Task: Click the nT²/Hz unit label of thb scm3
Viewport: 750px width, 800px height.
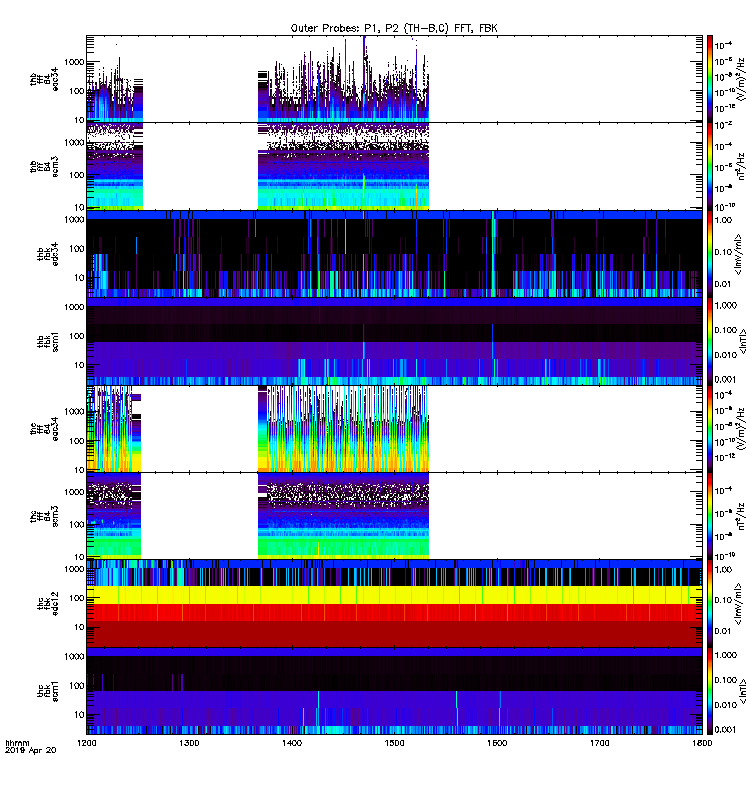Action: pos(742,166)
